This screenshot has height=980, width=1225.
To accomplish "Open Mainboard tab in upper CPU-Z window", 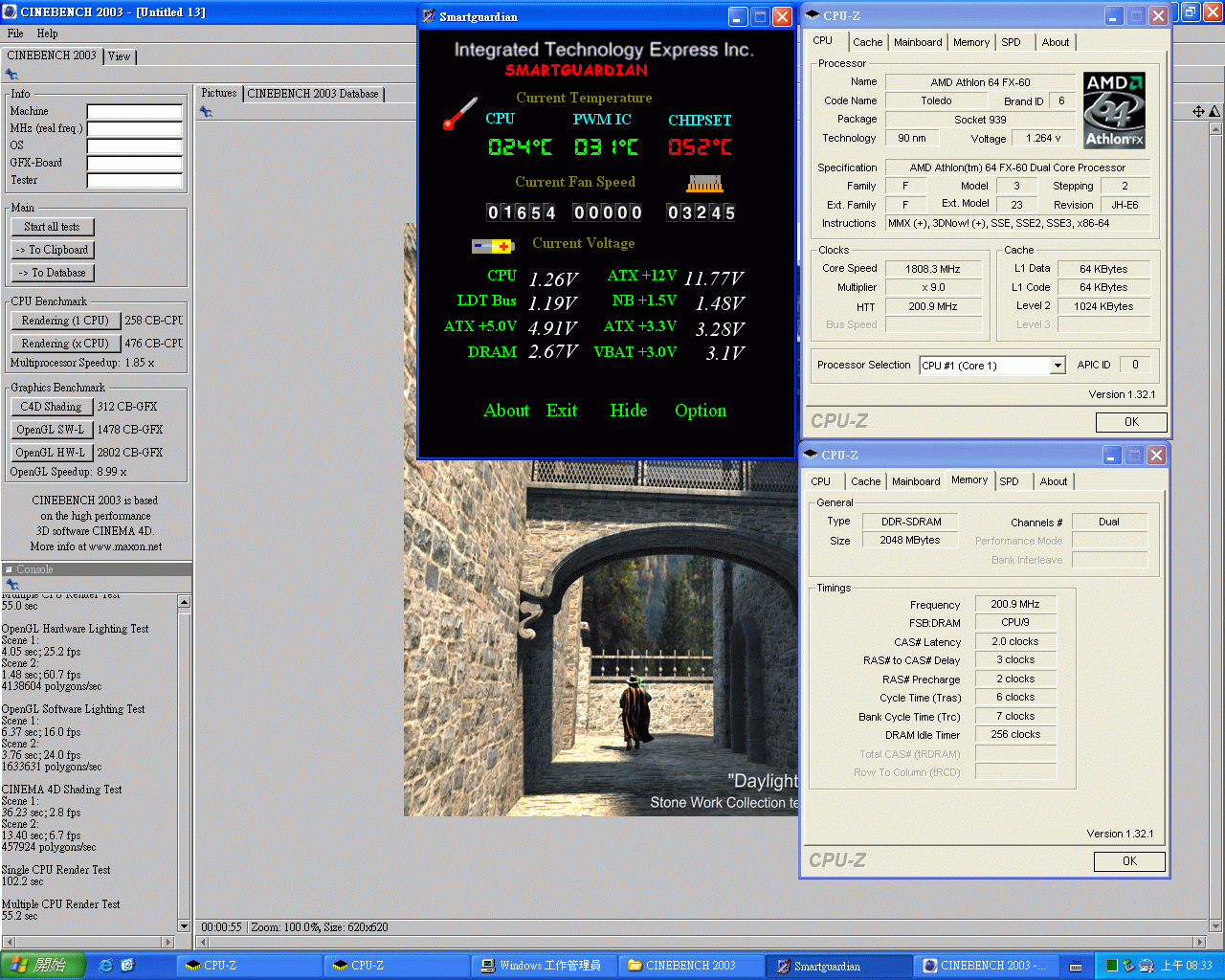I will click(918, 42).
